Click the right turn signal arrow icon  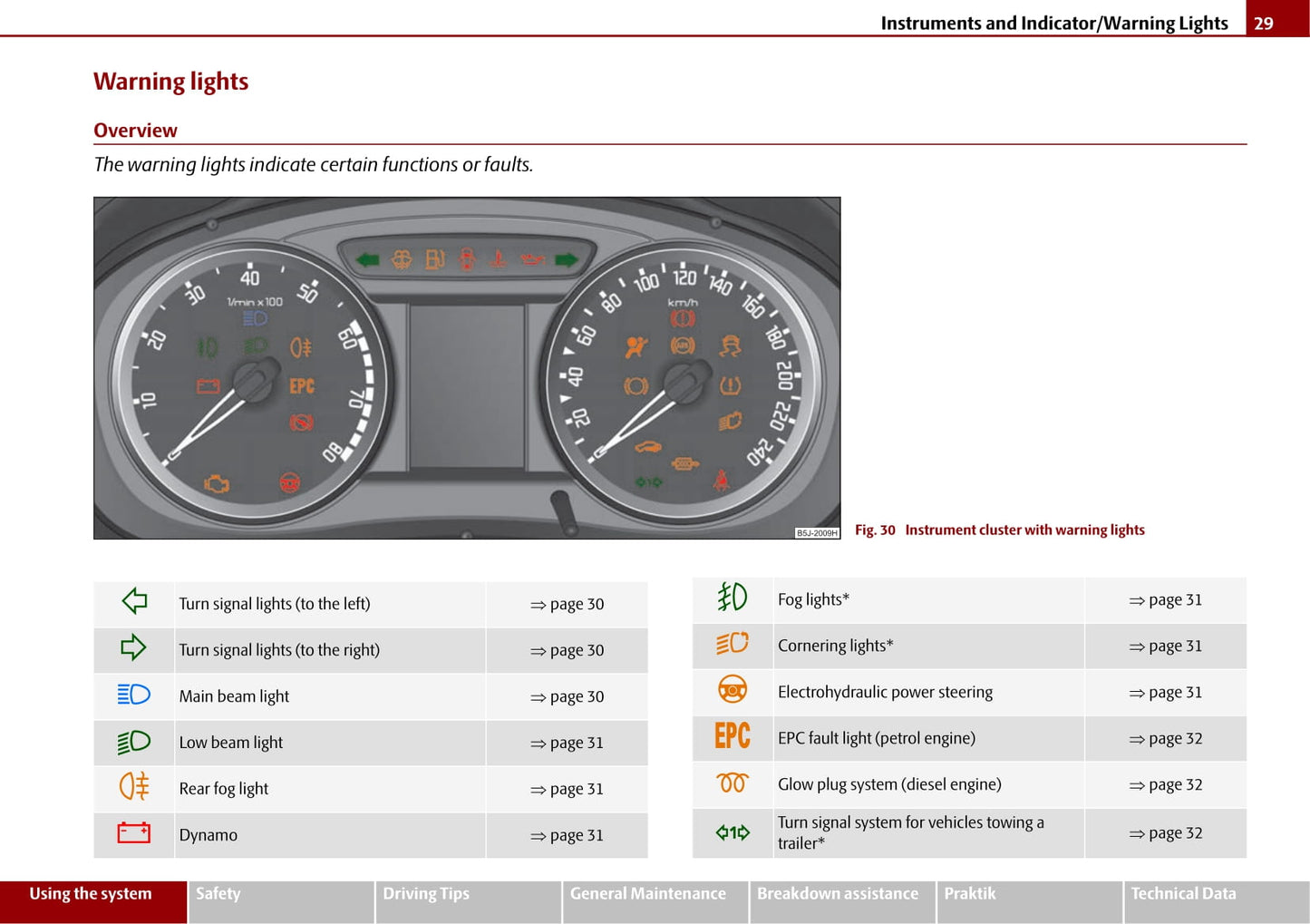(x=133, y=647)
